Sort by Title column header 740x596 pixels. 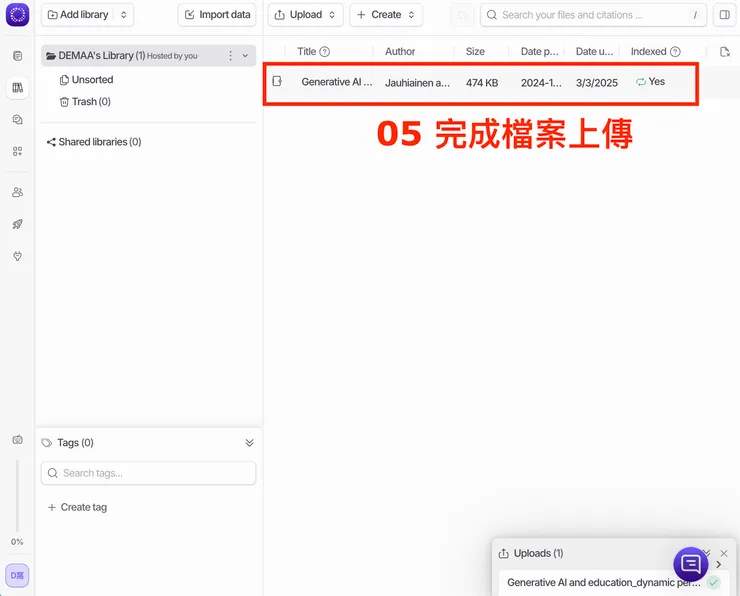306,51
